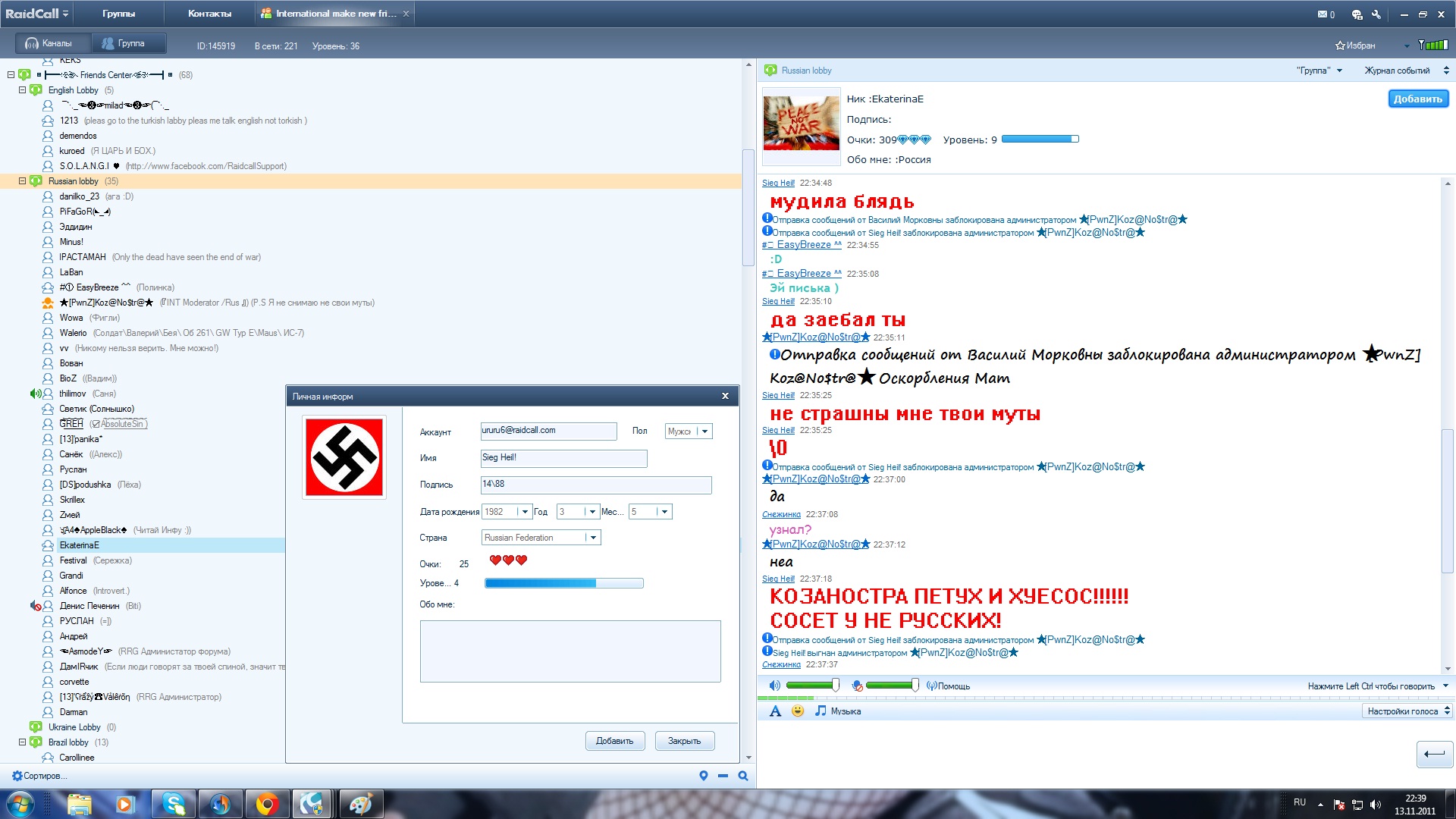Image resolution: width=1456 pixels, height=819 pixels.
Task: Adjust the speaker volume slider handle
Action: pos(835,686)
